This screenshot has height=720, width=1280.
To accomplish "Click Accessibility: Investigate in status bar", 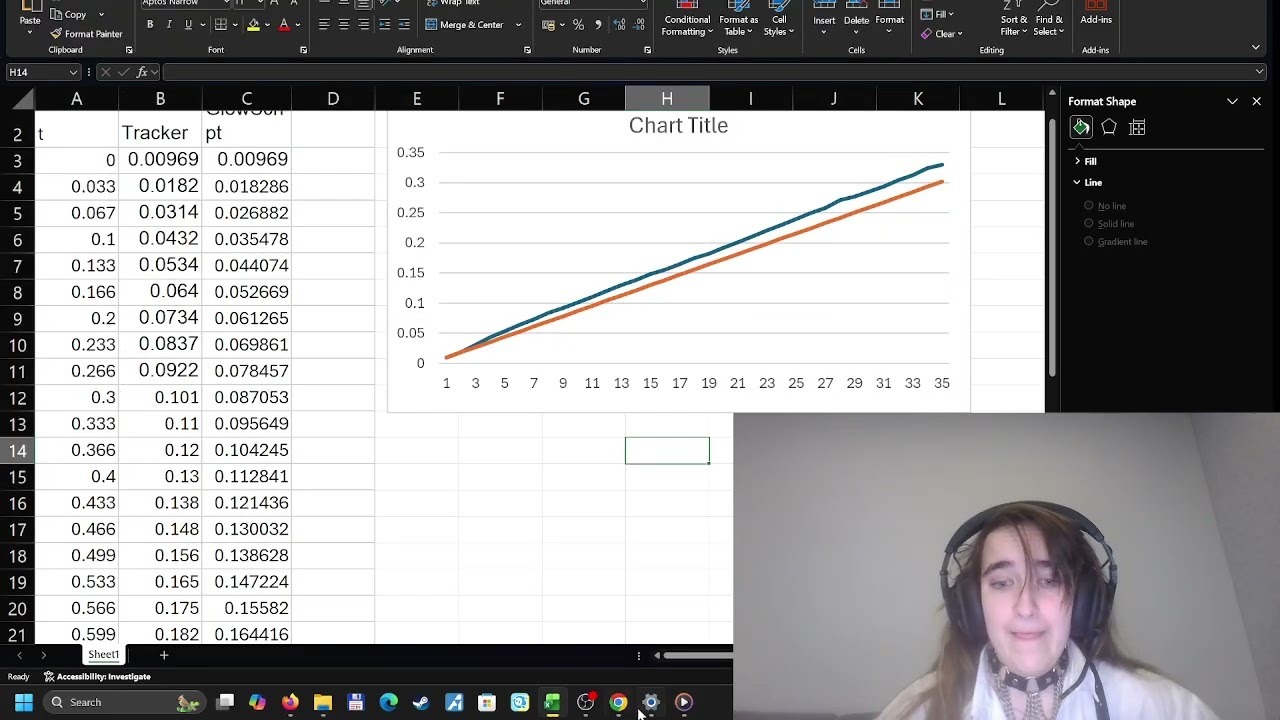I will coord(98,677).
